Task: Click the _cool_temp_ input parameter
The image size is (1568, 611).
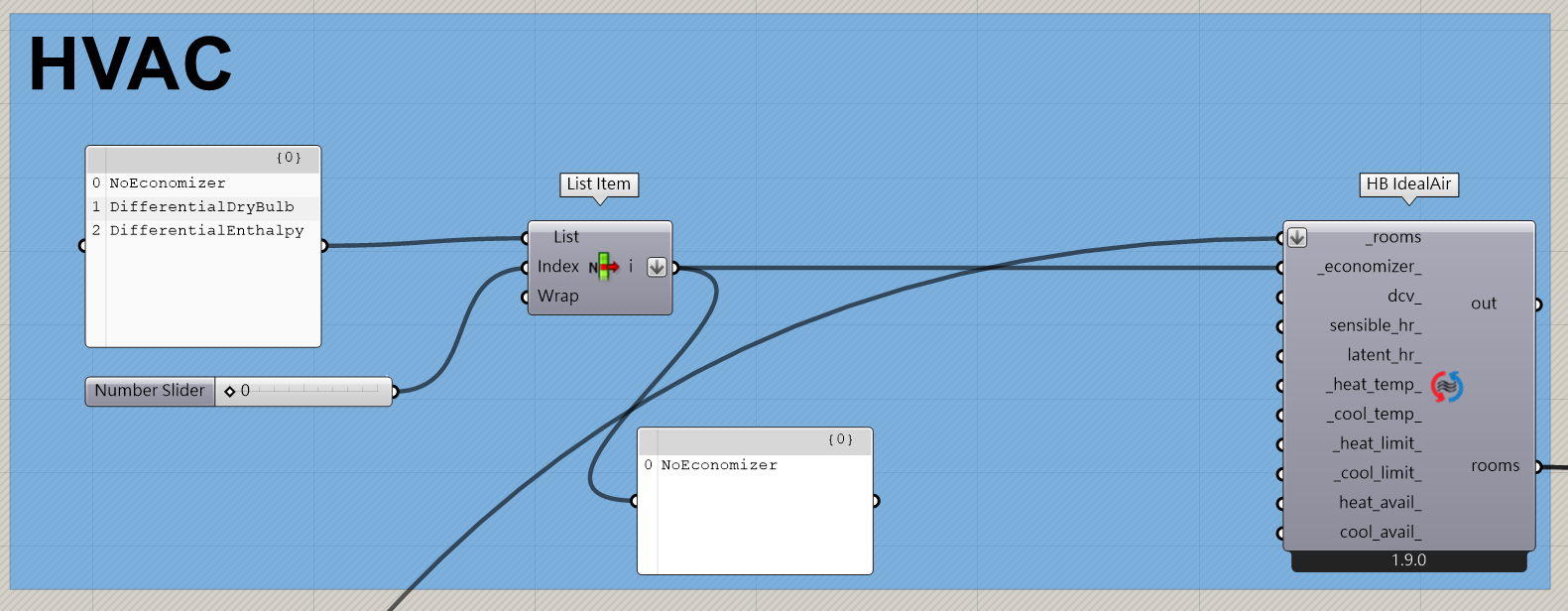Action: click(x=1374, y=415)
